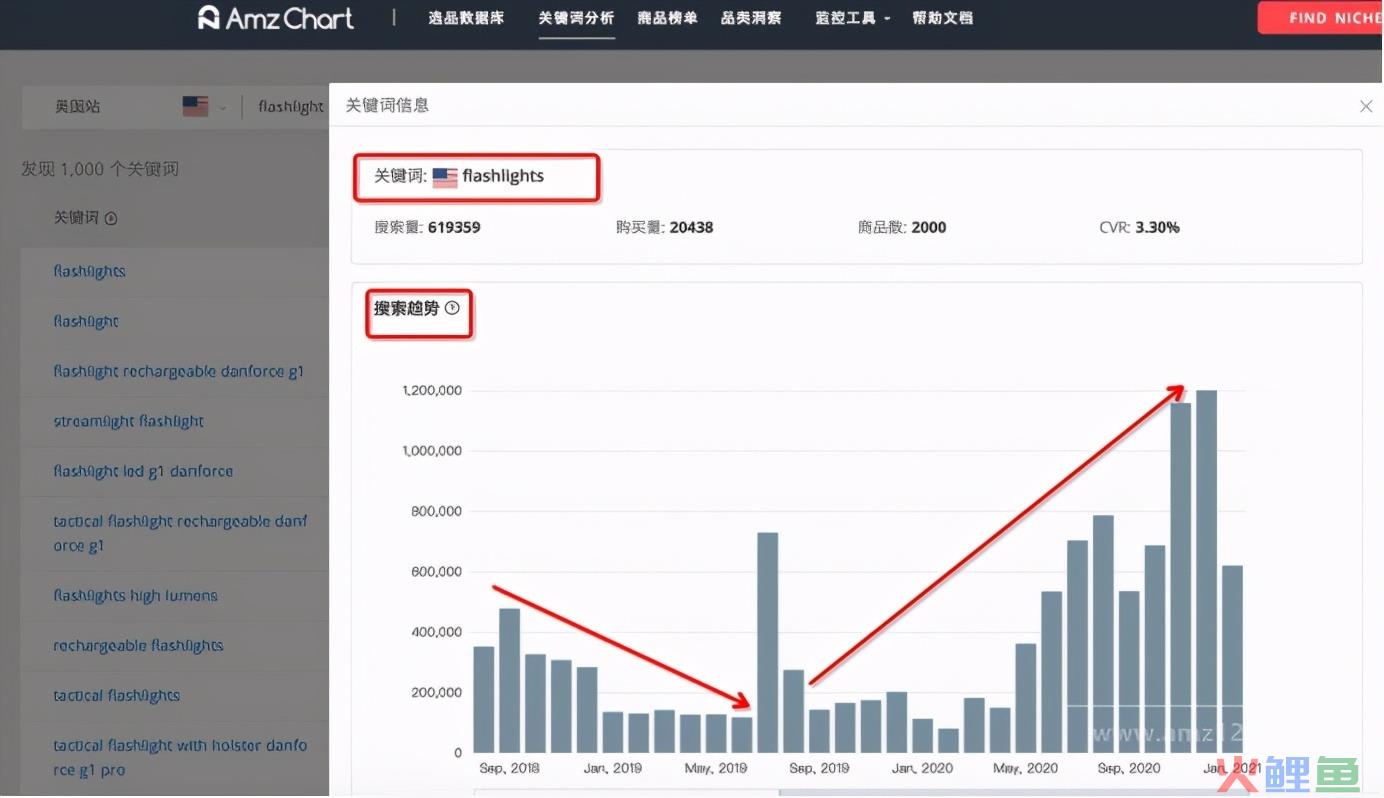1384x798 pixels.
Task: Click the help icon beside 搜索趋势
Action: [x=452, y=308]
